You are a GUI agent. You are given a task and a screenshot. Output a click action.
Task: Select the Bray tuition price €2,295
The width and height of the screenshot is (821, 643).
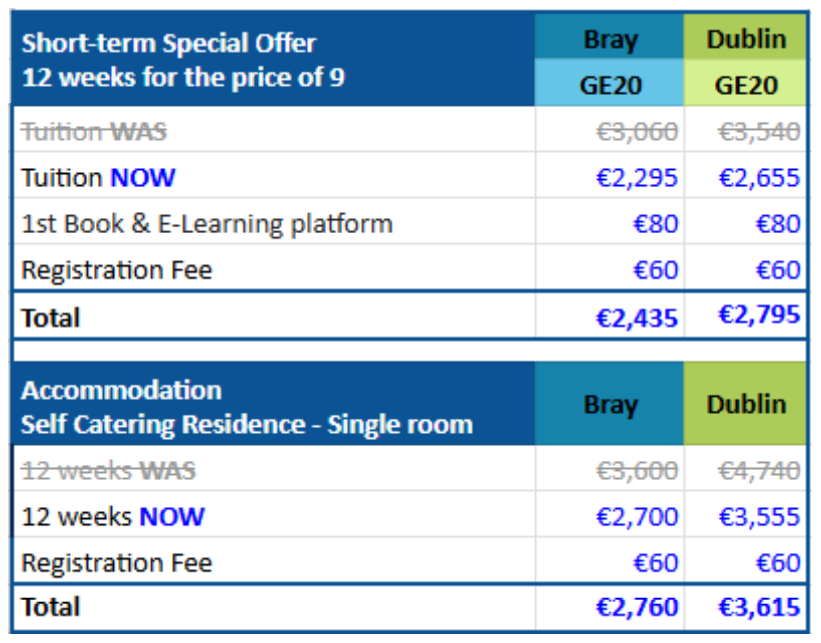point(636,178)
